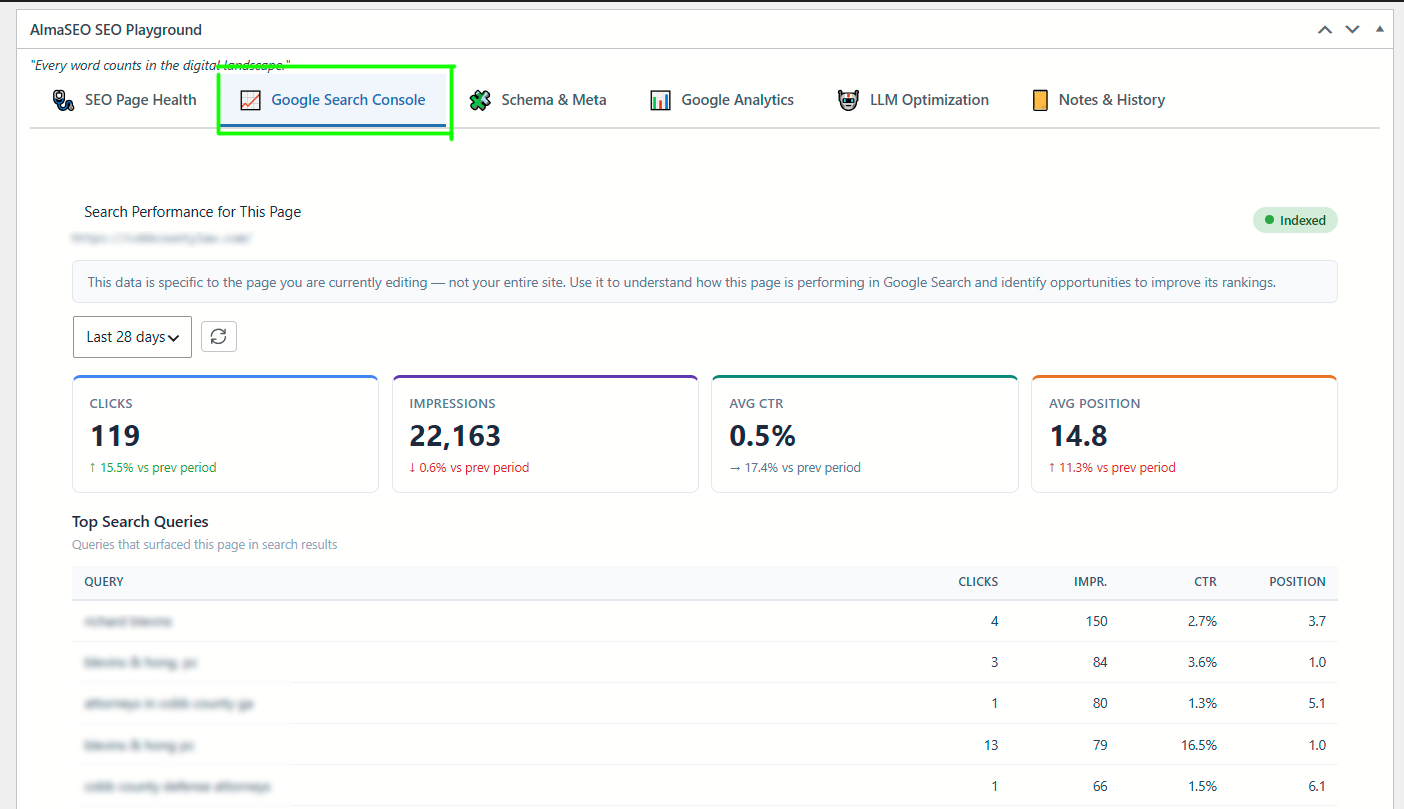Collapse the AlmaSEO SEO Playground panel

pos(1380,29)
